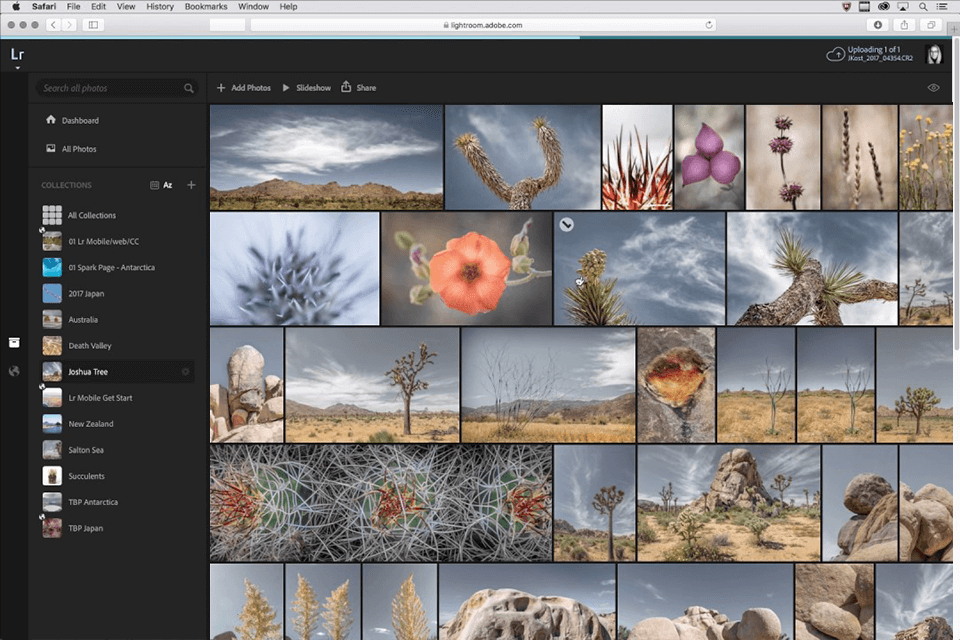The height and width of the screenshot is (640, 960).
Task: Click Safari share sheet icon
Action: tap(904, 24)
